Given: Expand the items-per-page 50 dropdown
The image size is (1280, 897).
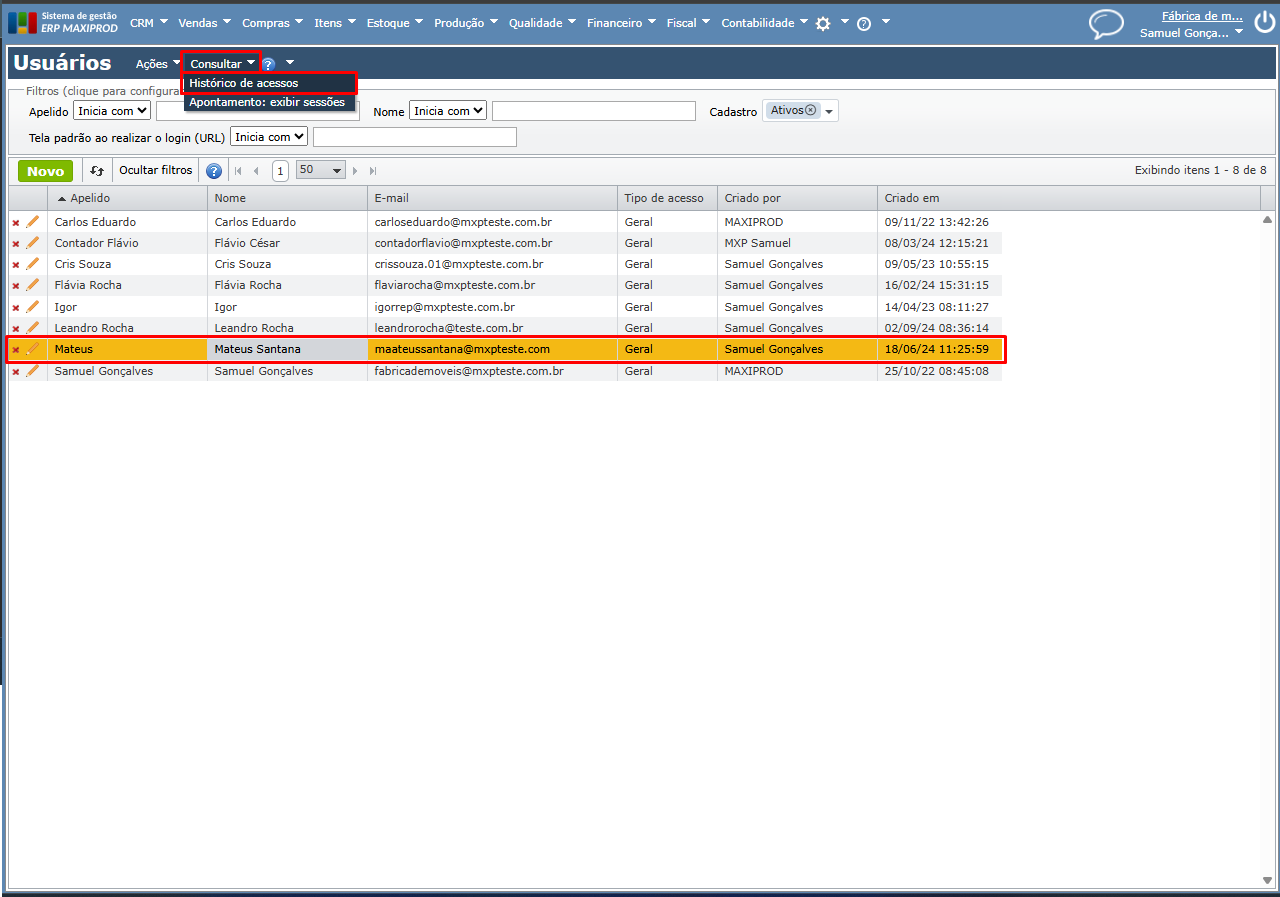Looking at the screenshot, I should pyautogui.click(x=321, y=171).
